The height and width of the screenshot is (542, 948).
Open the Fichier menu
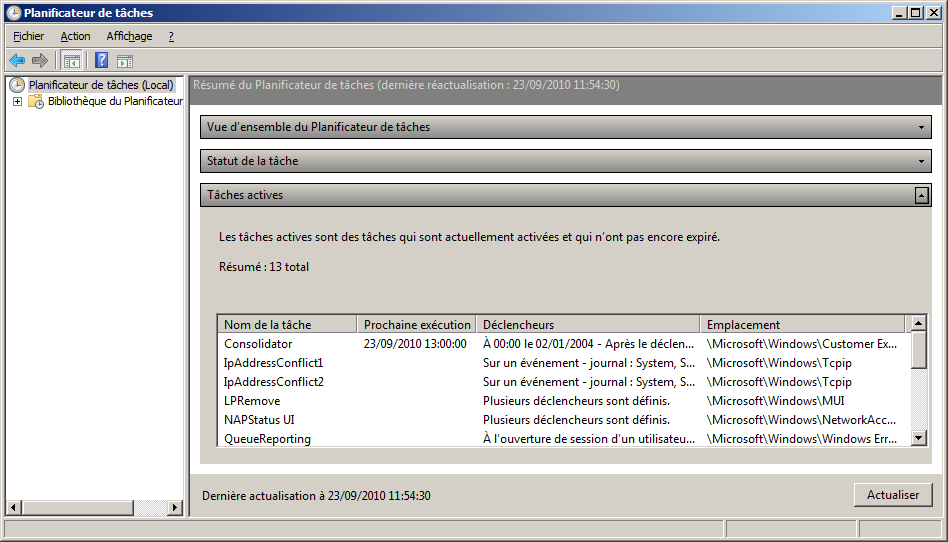29,36
